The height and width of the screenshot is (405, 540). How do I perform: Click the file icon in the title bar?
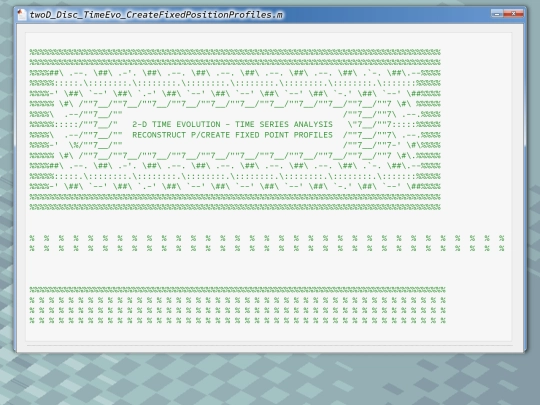(x=22, y=14)
